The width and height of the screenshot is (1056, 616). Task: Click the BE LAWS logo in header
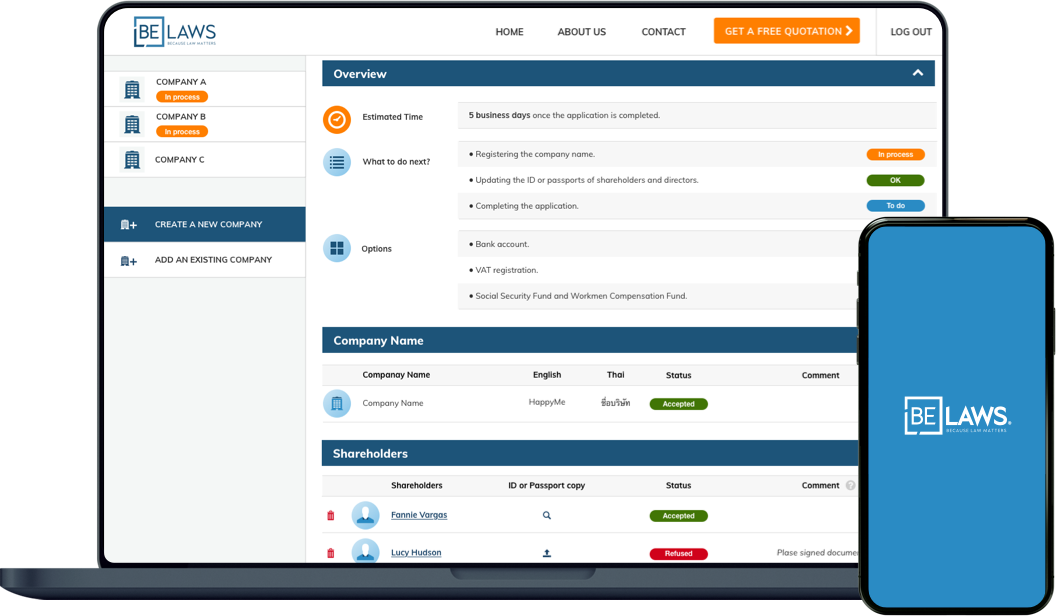(x=175, y=32)
